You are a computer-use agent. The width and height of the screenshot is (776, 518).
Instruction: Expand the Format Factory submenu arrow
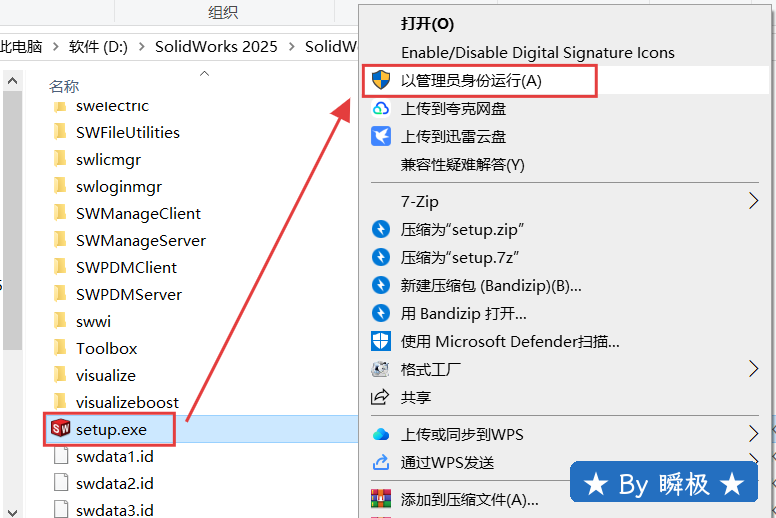coord(753,369)
